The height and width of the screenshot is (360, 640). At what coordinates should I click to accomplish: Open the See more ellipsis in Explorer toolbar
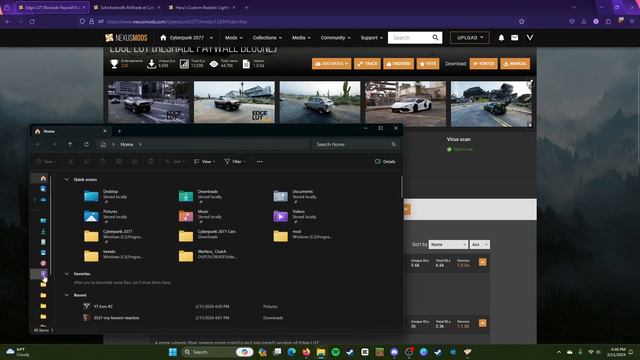click(x=260, y=162)
